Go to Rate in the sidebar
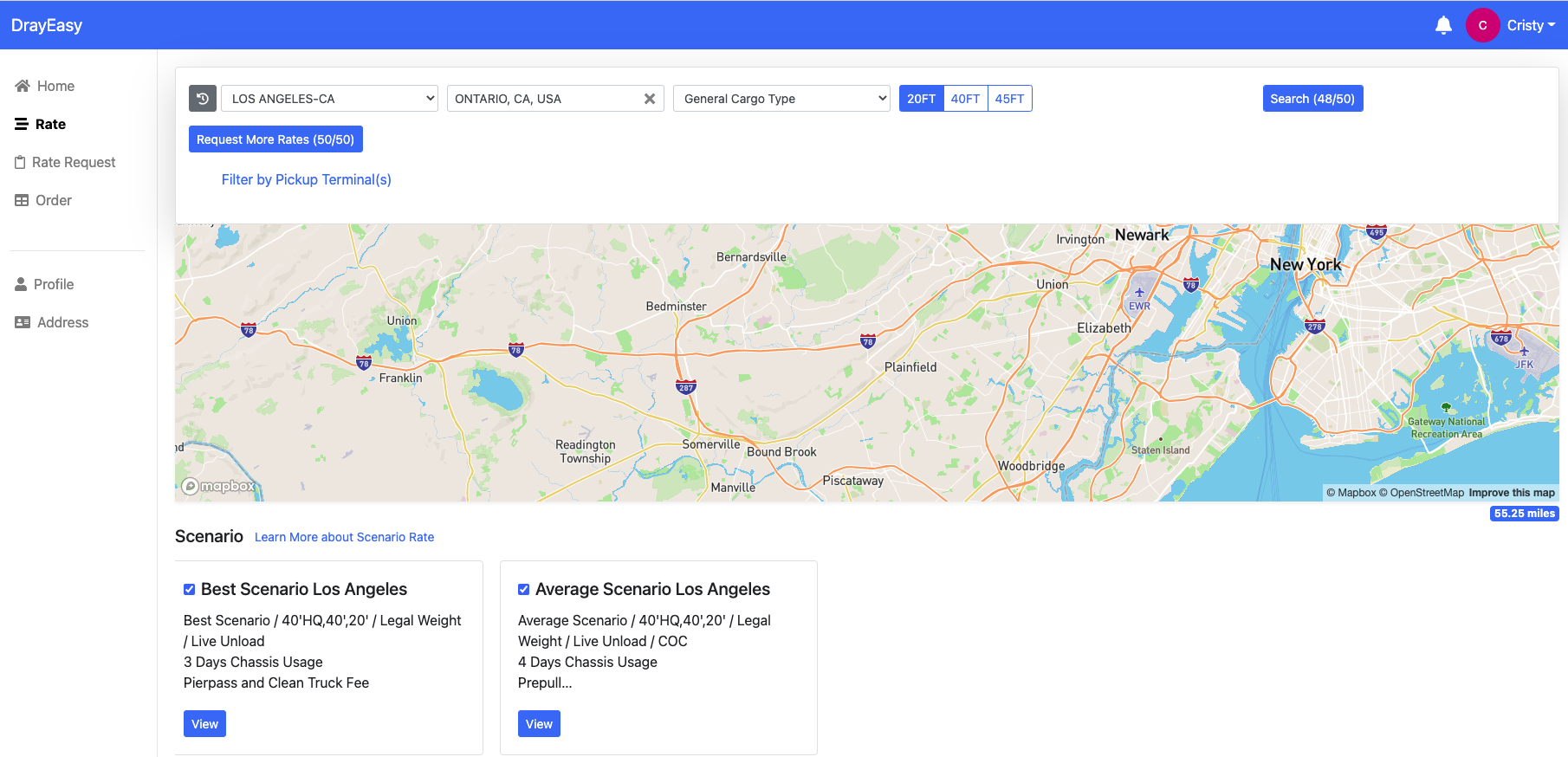Viewport: 1568px width, 757px height. [x=50, y=124]
